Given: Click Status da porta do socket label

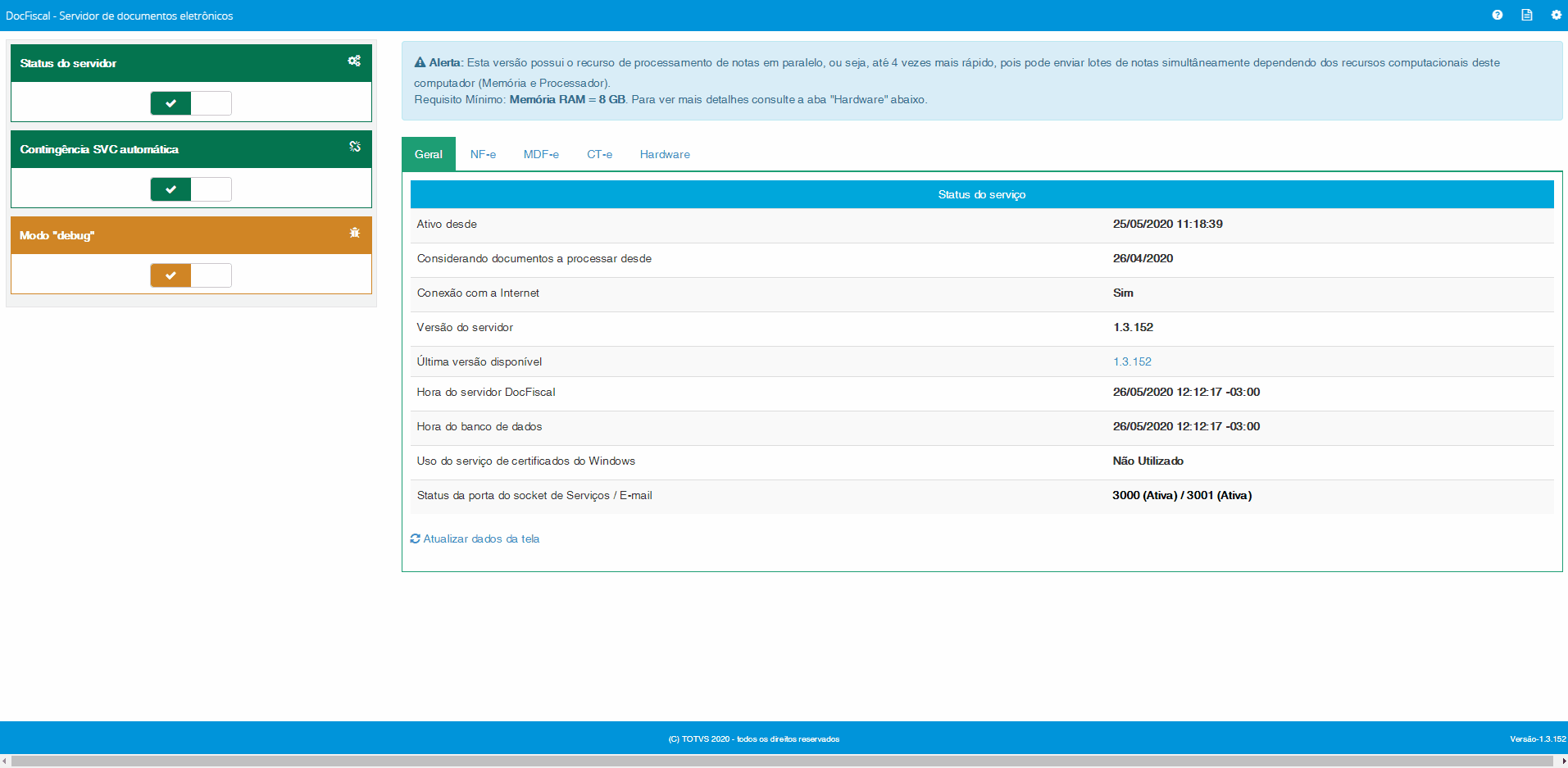Looking at the screenshot, I should click(x=534, y=495).
